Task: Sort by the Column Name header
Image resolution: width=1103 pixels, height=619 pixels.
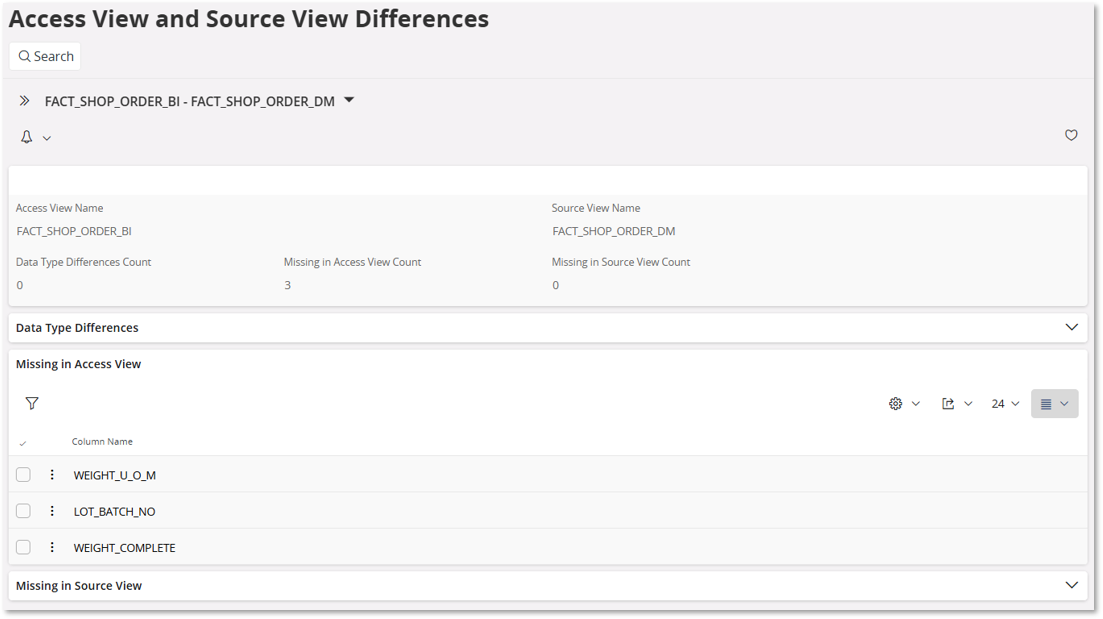Action: (x=102, y=442)
